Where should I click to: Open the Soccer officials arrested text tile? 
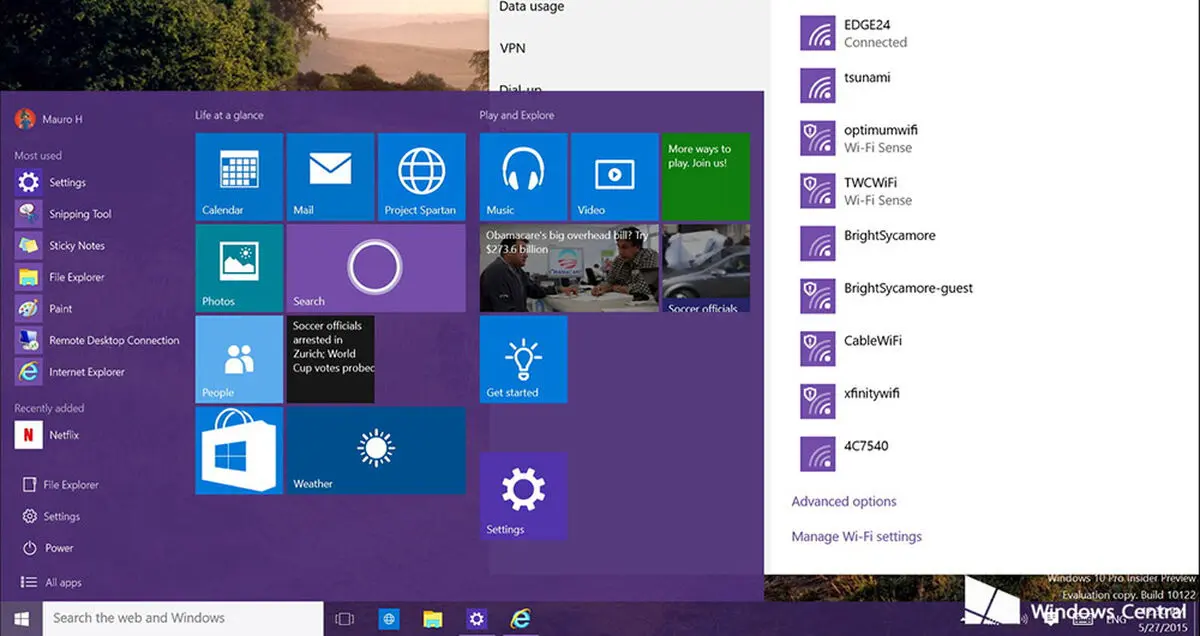pos(330,359)
